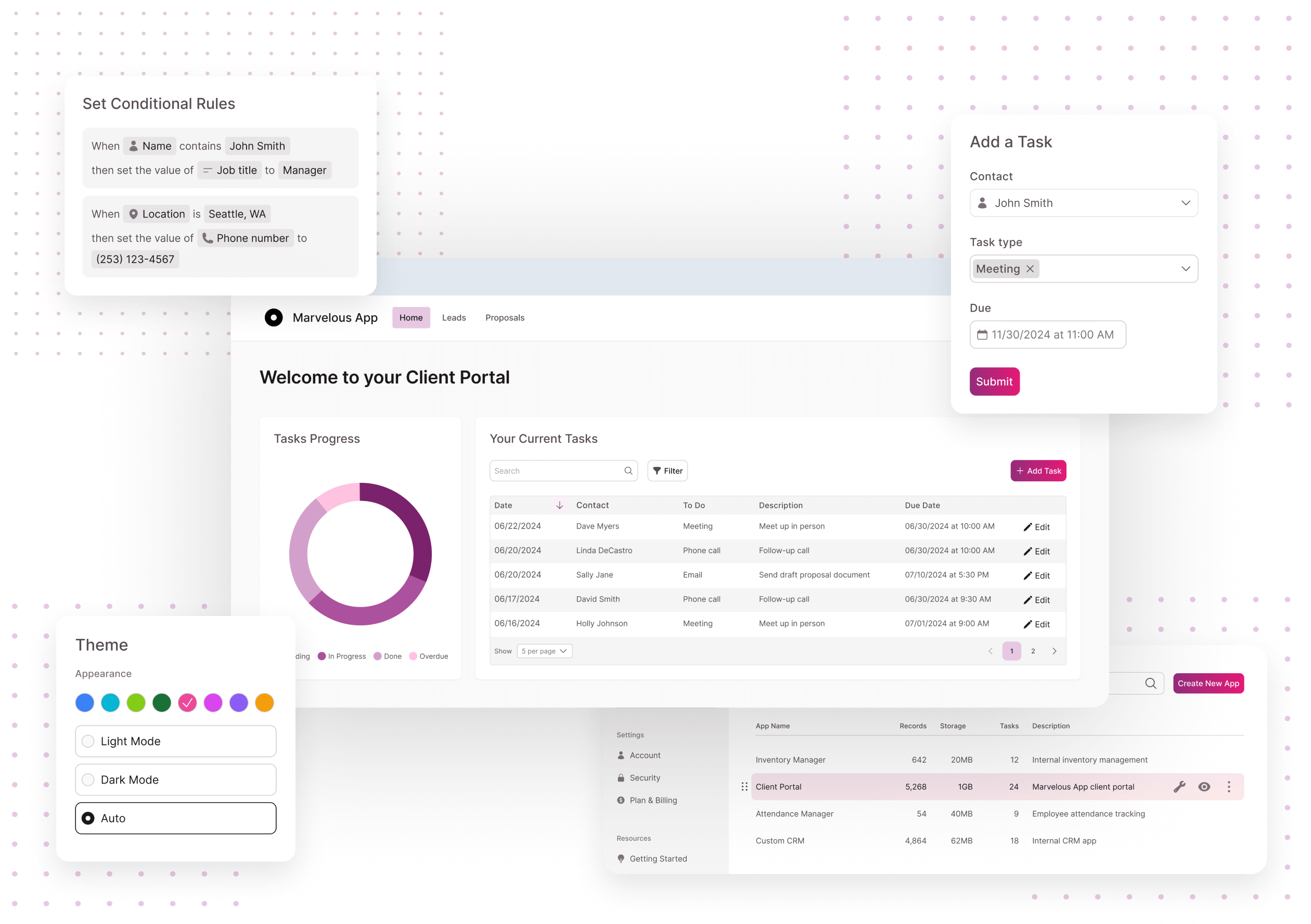Click the person icon in Name chip
Viewport: 1311px width, 924px height.
pos(133,146)
